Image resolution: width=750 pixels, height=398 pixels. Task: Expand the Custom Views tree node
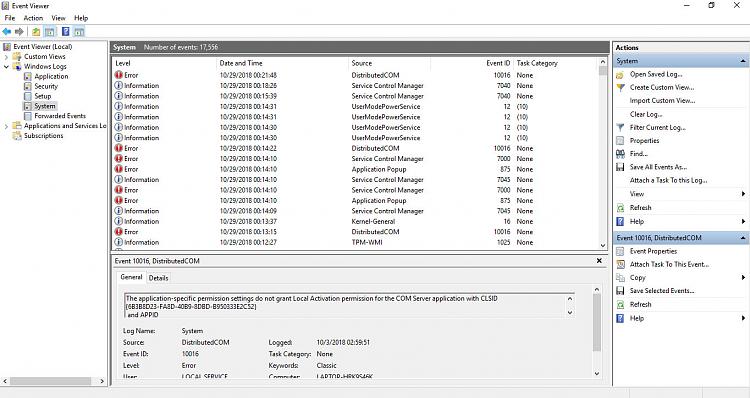click(6, 57)
